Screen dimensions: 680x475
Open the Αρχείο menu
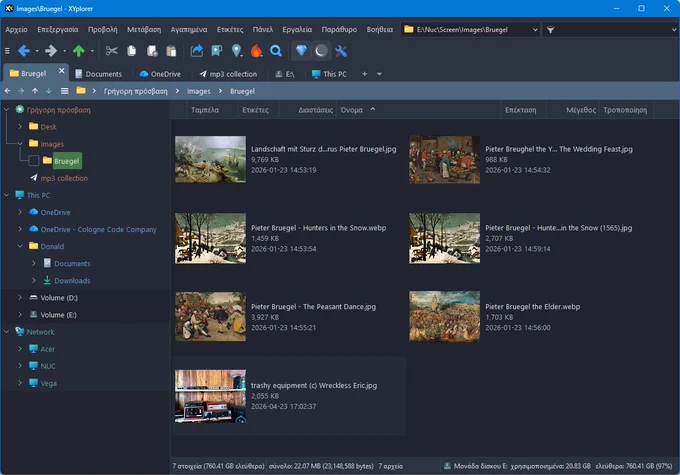[x=16, y=29]
